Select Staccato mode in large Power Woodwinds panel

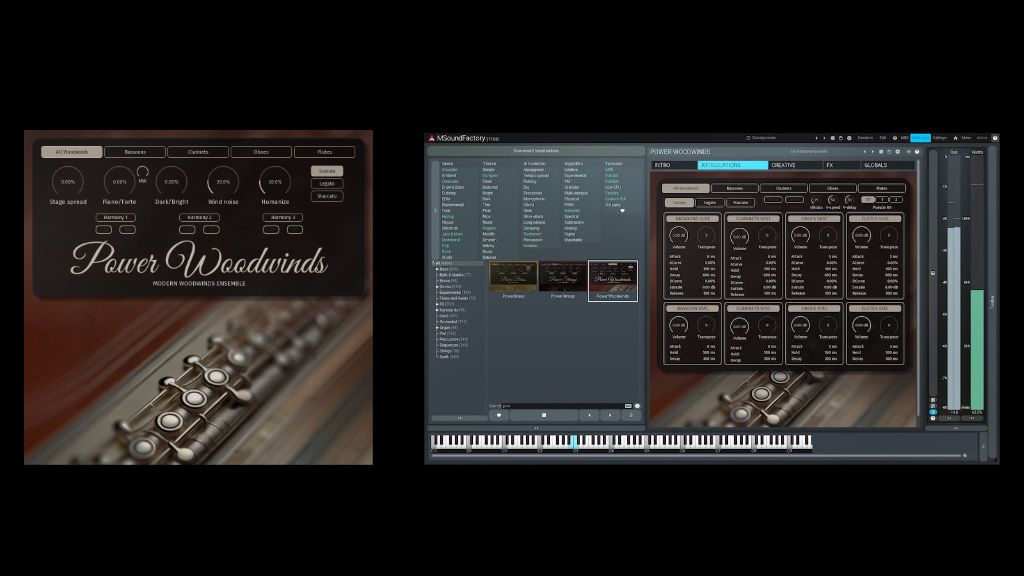click(327, 196)
